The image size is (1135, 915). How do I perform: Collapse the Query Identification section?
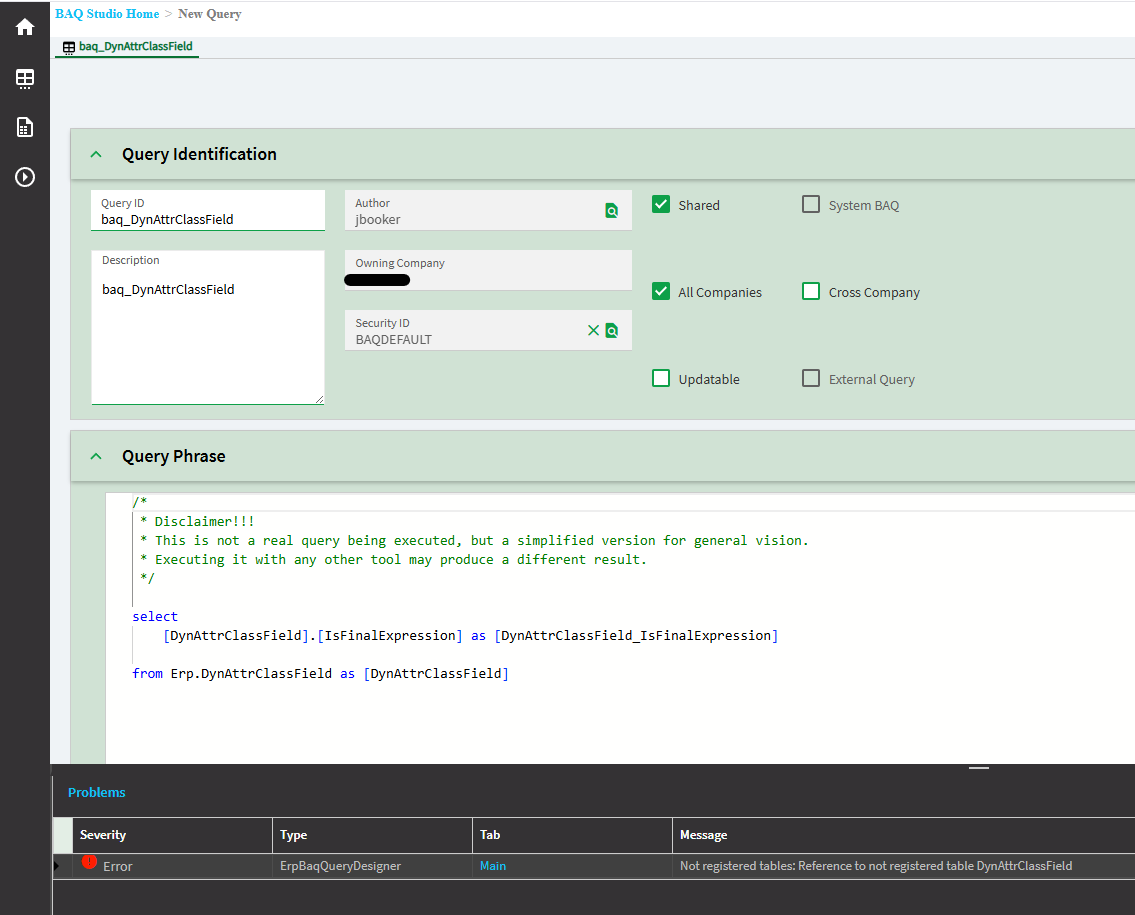coord(96,155)
